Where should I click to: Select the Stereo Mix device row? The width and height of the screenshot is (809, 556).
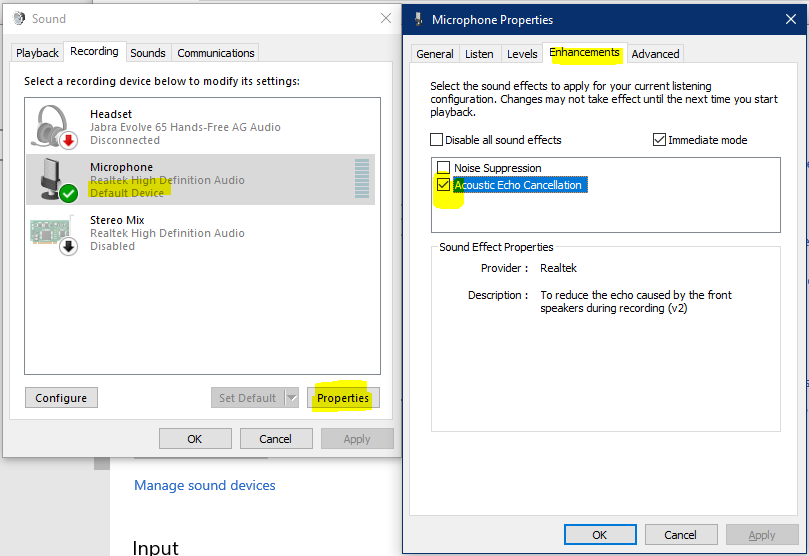click(201, 233)
